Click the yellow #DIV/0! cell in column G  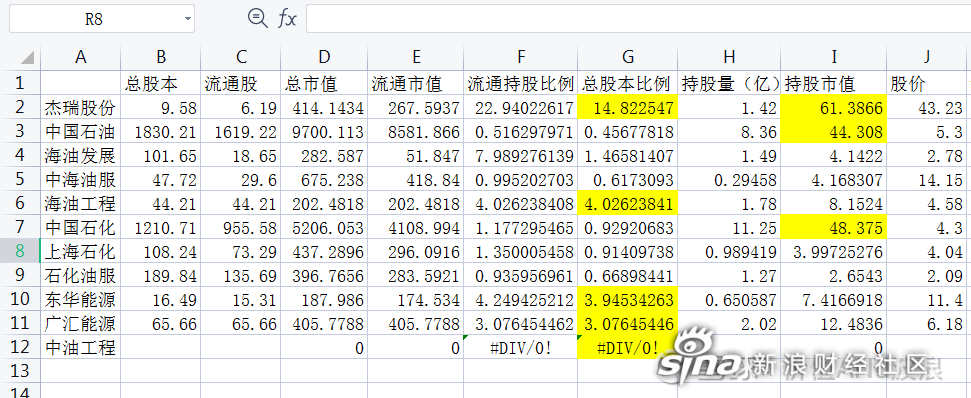(628, 348)
